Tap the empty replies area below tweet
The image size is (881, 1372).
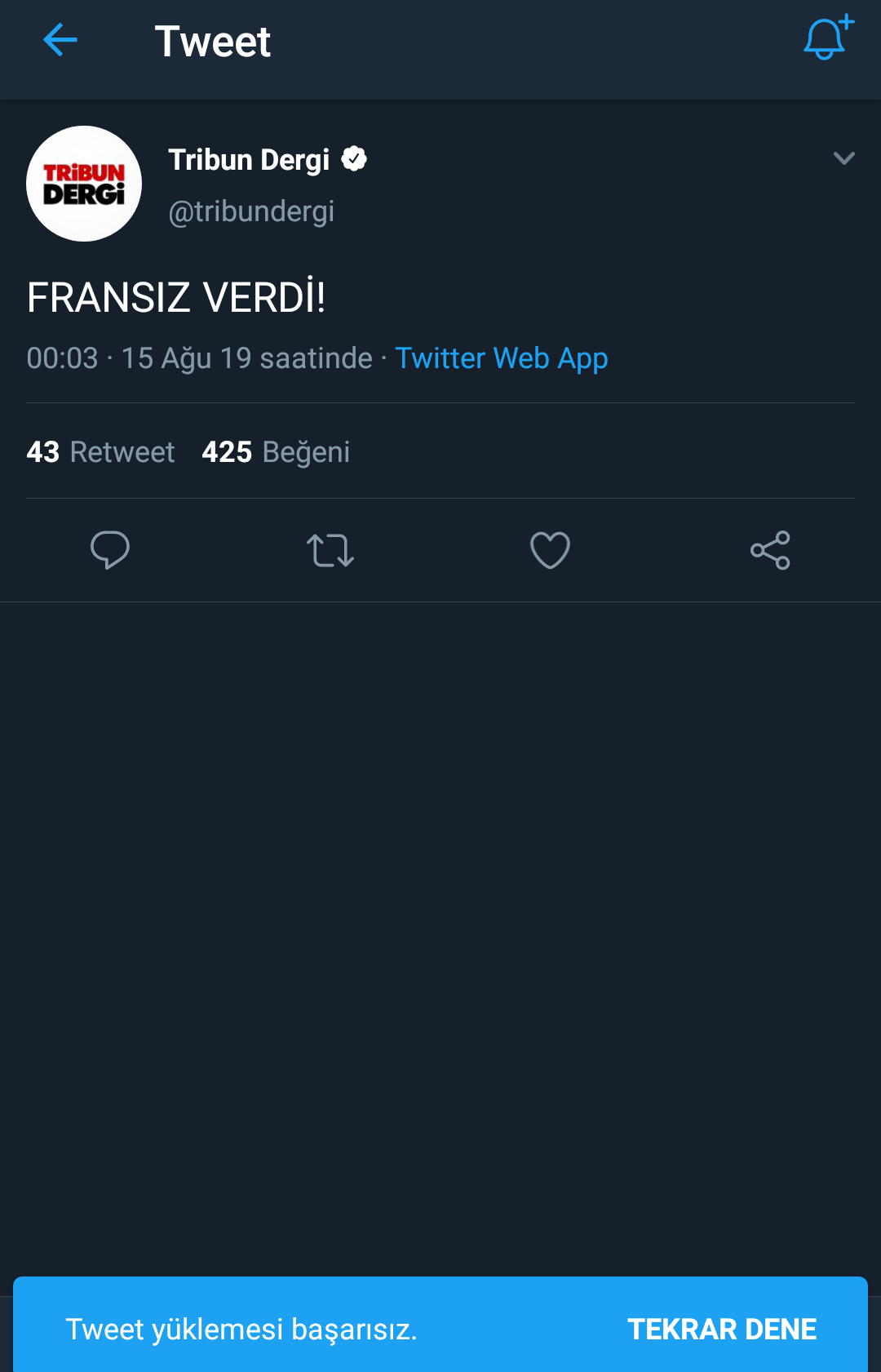(440, 939)
